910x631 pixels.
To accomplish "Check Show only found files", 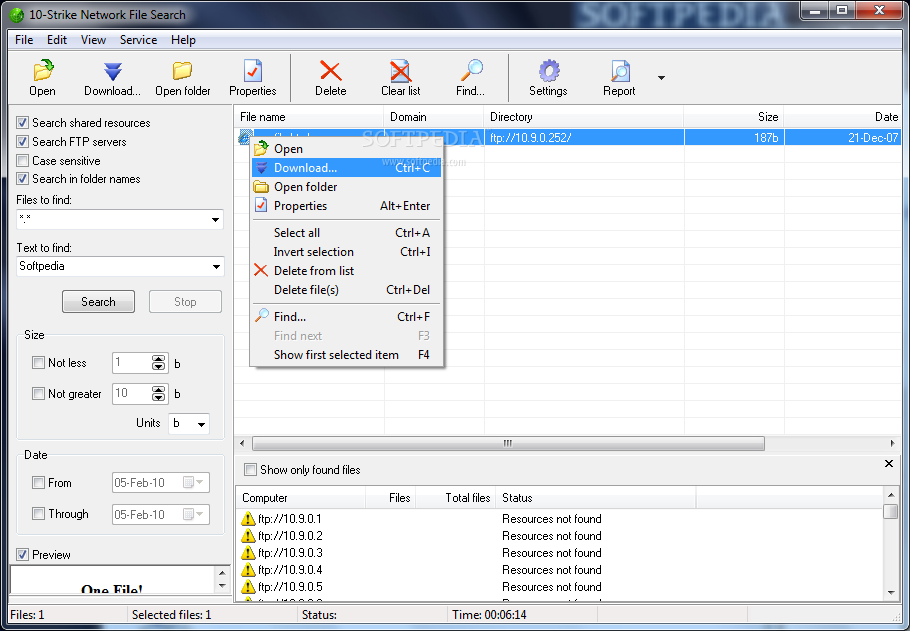I will point(251,470).
